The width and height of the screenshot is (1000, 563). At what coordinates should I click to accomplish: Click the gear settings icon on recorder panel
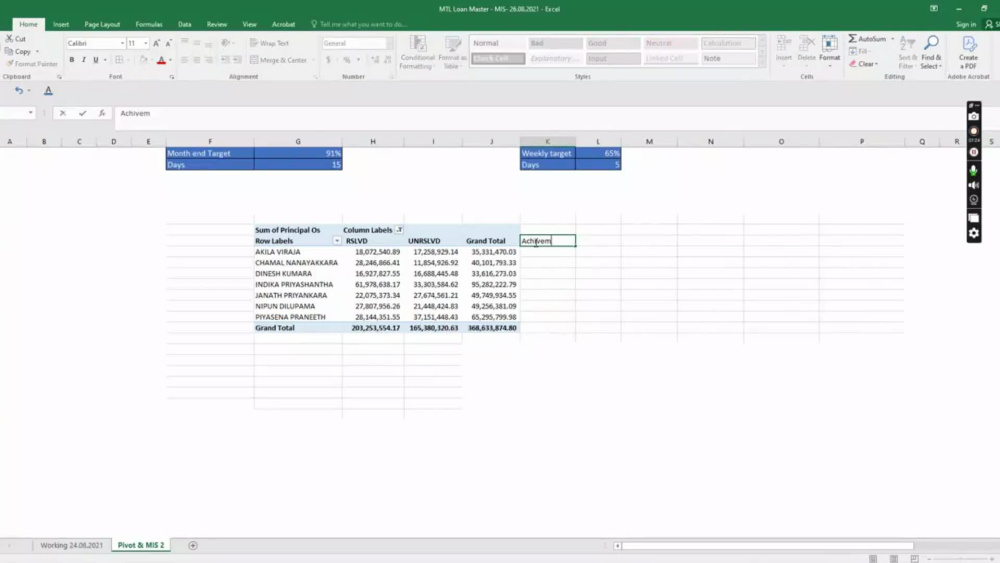tap(973, 233)
